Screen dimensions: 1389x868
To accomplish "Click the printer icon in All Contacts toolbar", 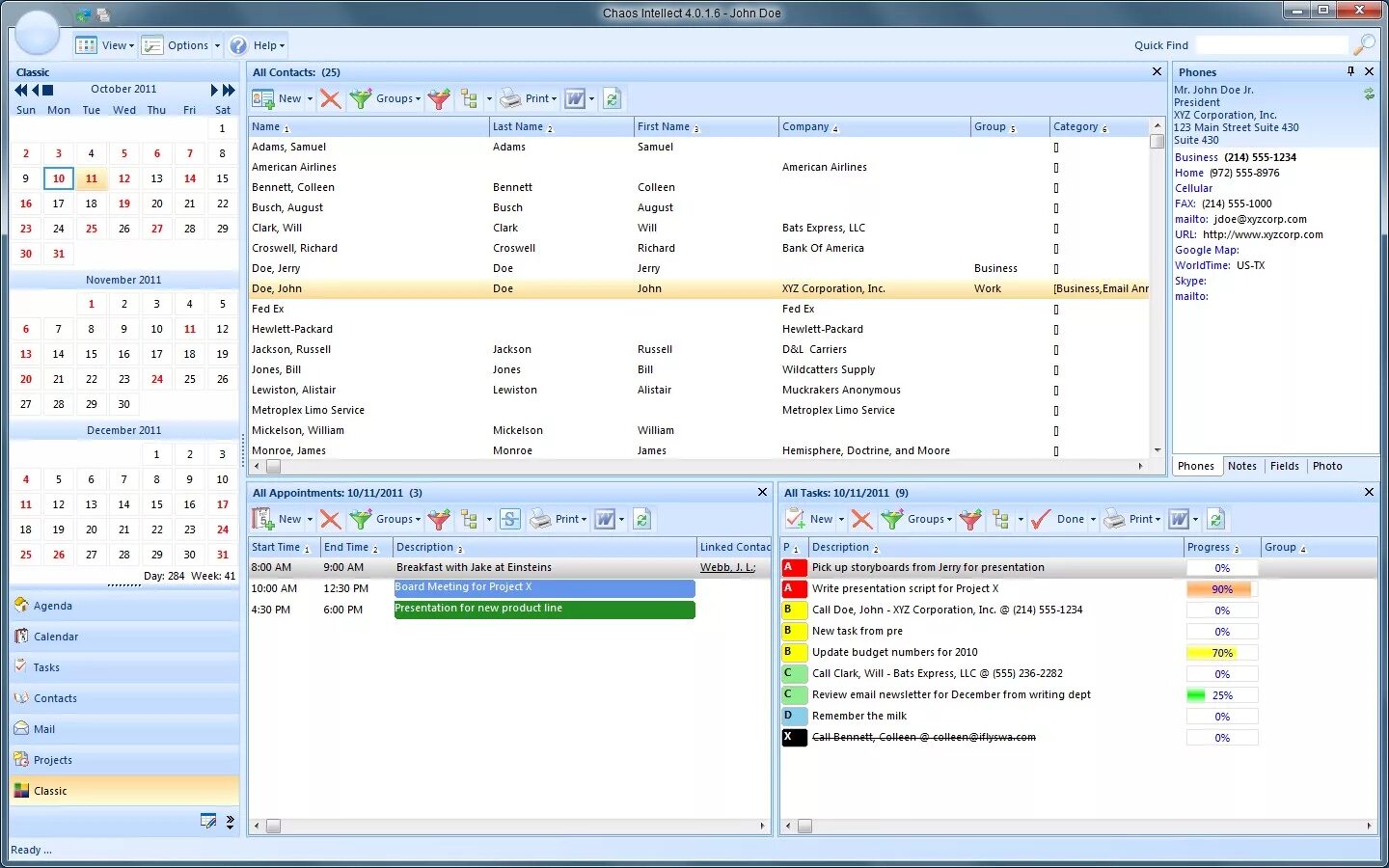I will pos(510,98).
